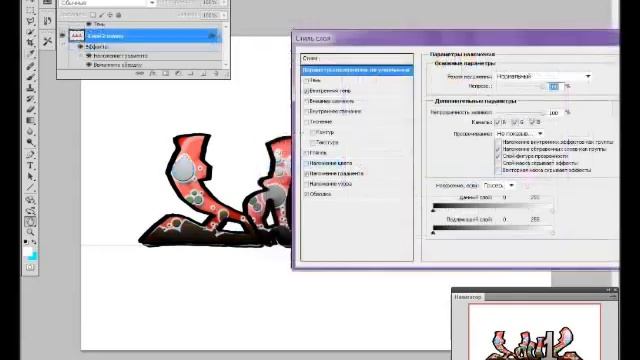Enable the Внешнее свечение checkbox
This screenshot has width=640, height=360.
tap(306, 101)
